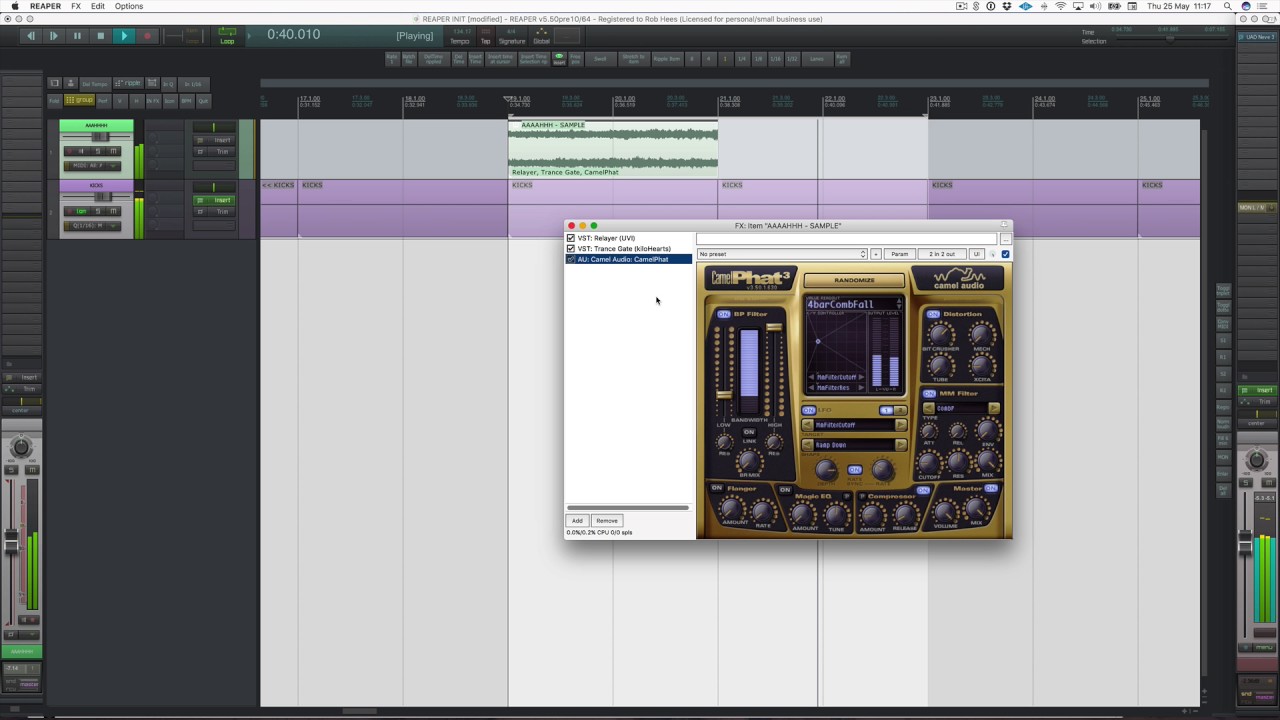Click the yellow group toolbar button
Image resolution: width=1280 pixels, height=720 pixels.
coord(79,100)
